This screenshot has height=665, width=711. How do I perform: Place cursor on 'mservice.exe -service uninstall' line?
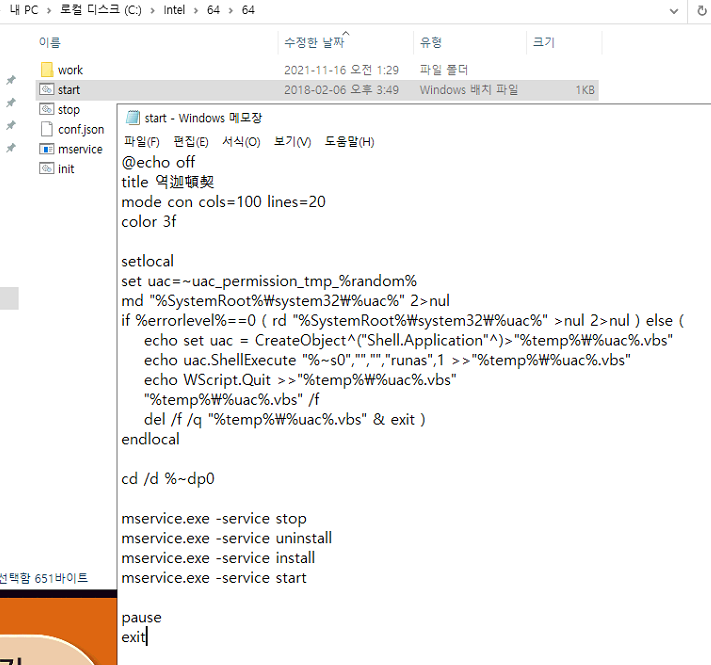coord(227,538)
